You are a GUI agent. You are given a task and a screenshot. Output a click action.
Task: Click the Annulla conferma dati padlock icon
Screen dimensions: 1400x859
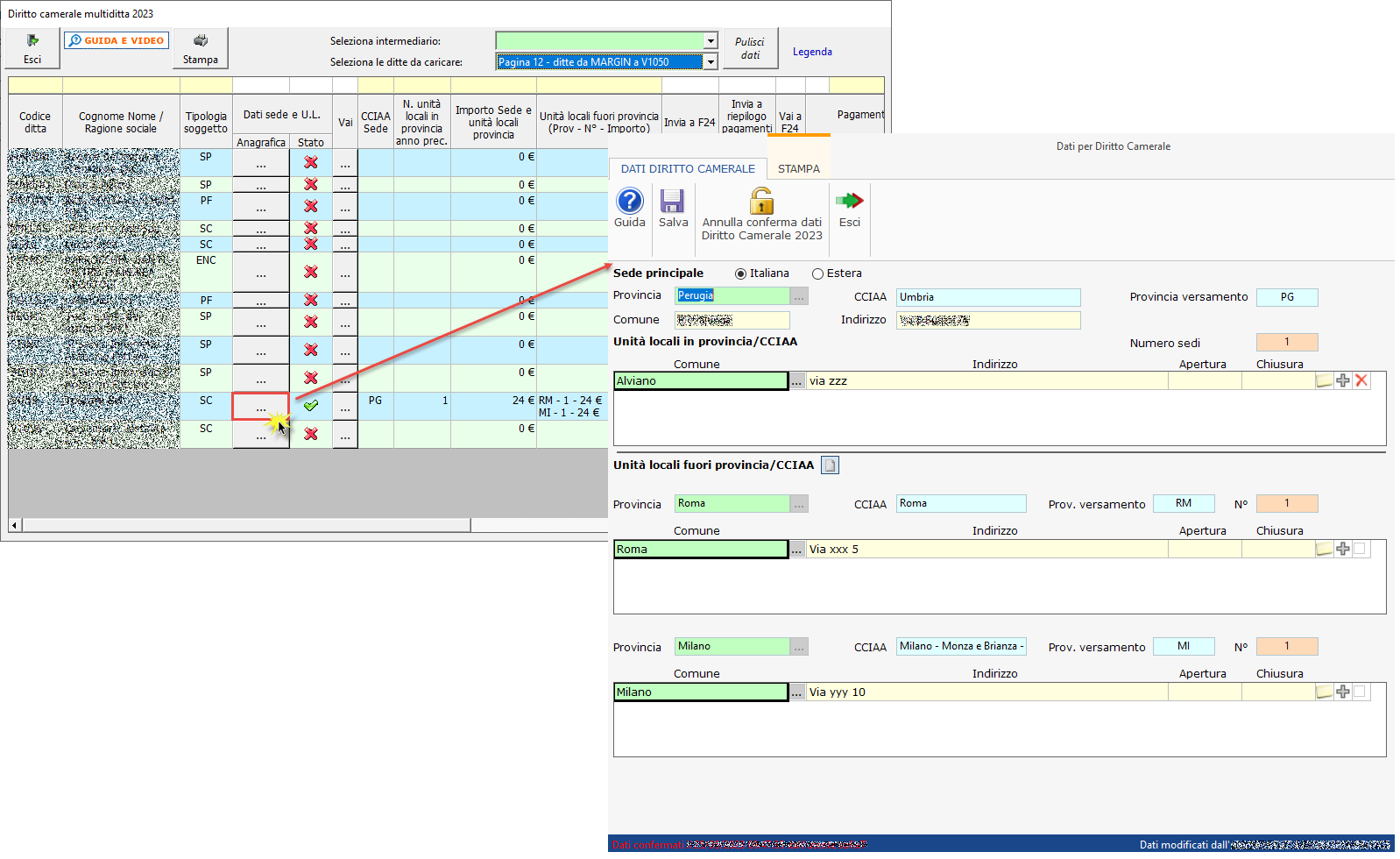[x=761, y=202]
